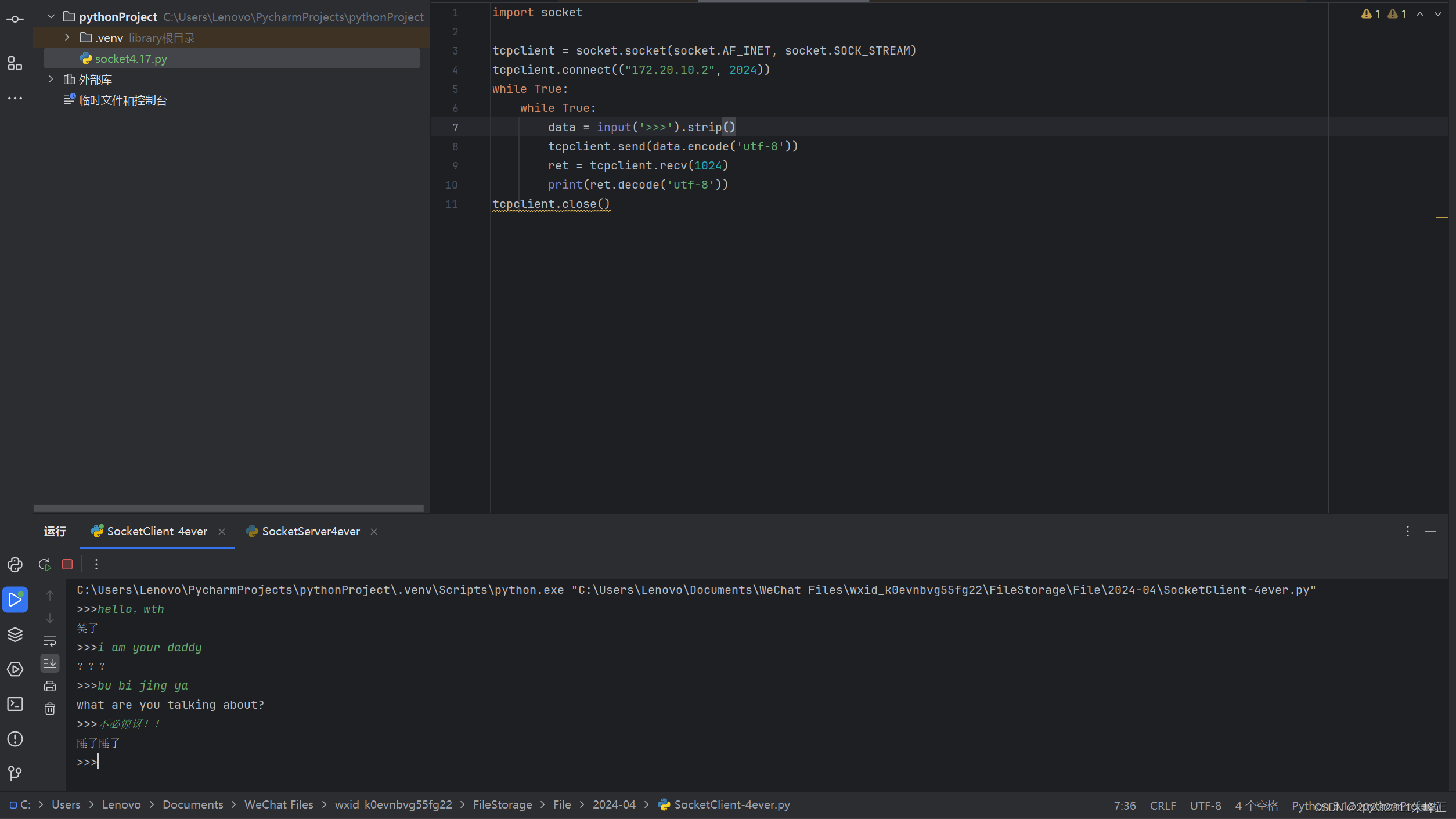
Task: Open Python Packages layers icon
Action: pyautogui.click(x=15, y=634)
